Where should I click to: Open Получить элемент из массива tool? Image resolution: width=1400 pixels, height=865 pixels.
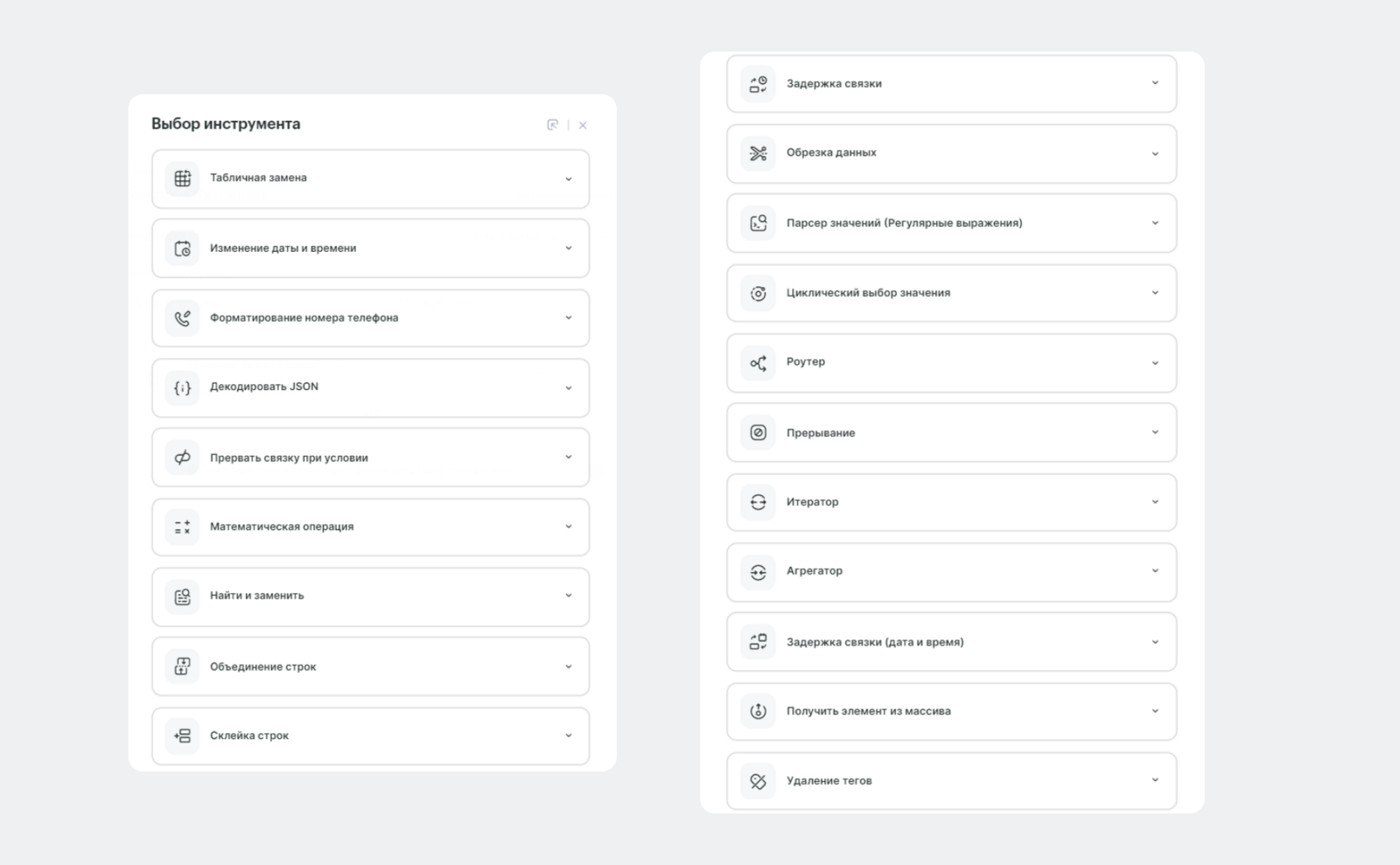click(868, 711)
